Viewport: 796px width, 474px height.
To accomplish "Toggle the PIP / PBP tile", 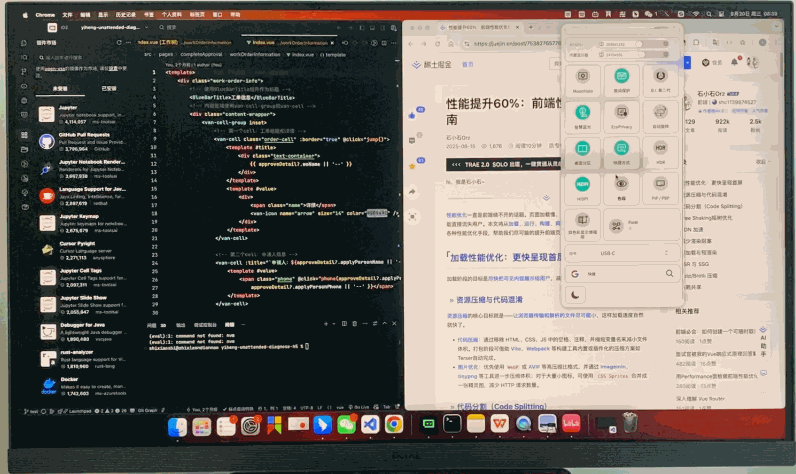I will (x=660, y=188).
